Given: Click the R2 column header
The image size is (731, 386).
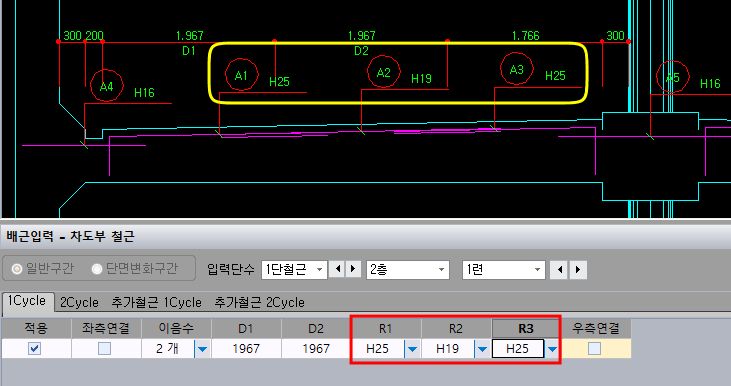Looking at the screenshot, I should (456, 329).
